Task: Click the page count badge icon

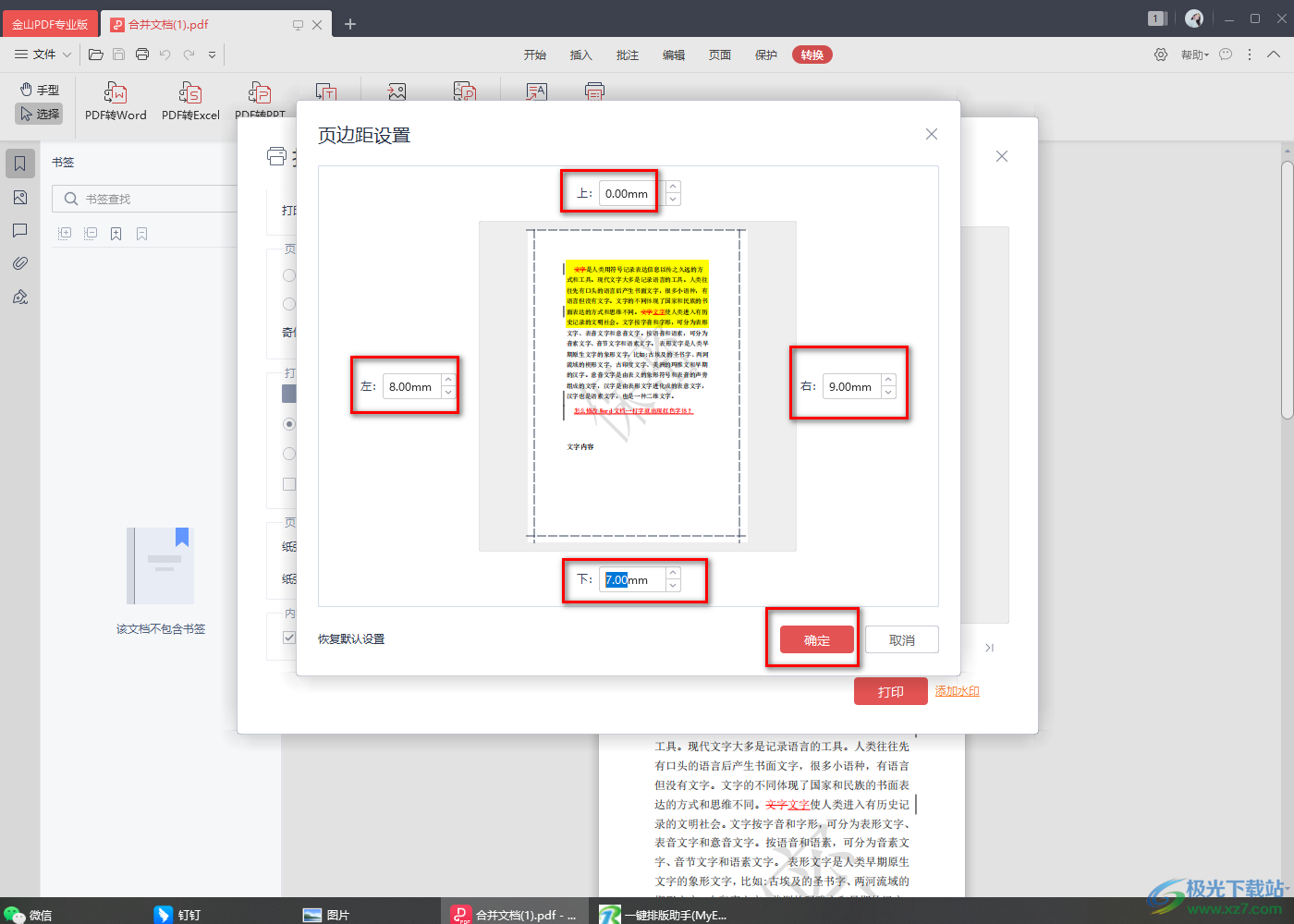Action: click(x=1157, y=18)
